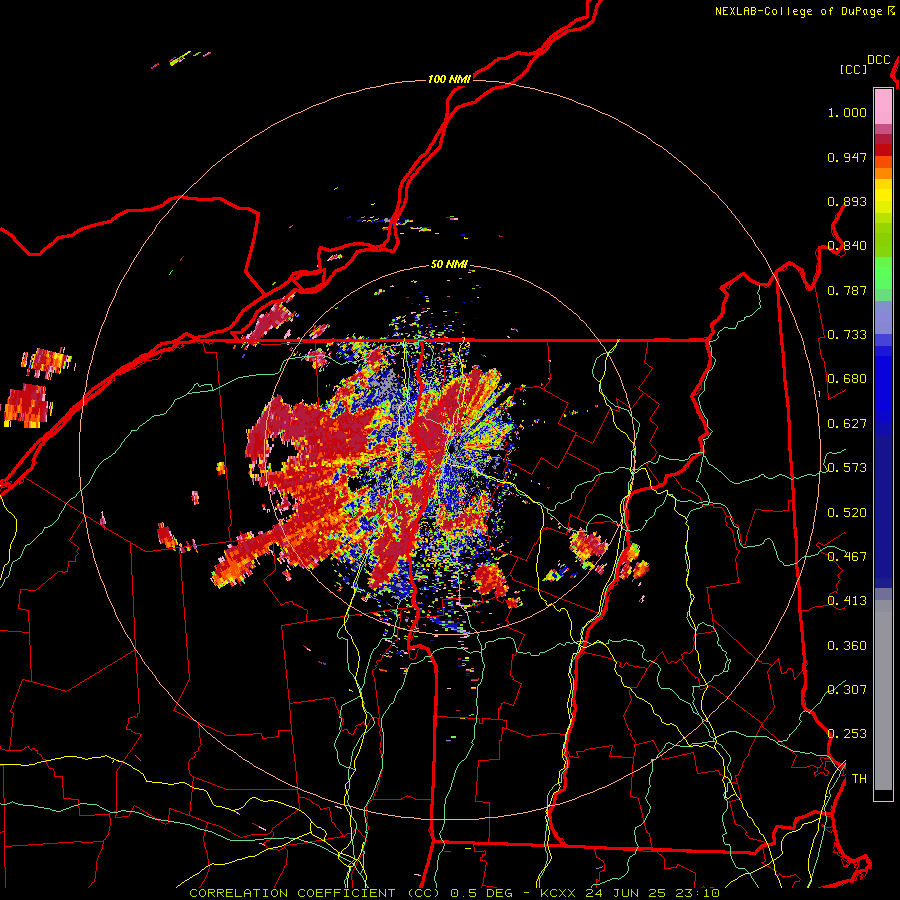Click the 23:10 timestamp in caption

point(697,893)
